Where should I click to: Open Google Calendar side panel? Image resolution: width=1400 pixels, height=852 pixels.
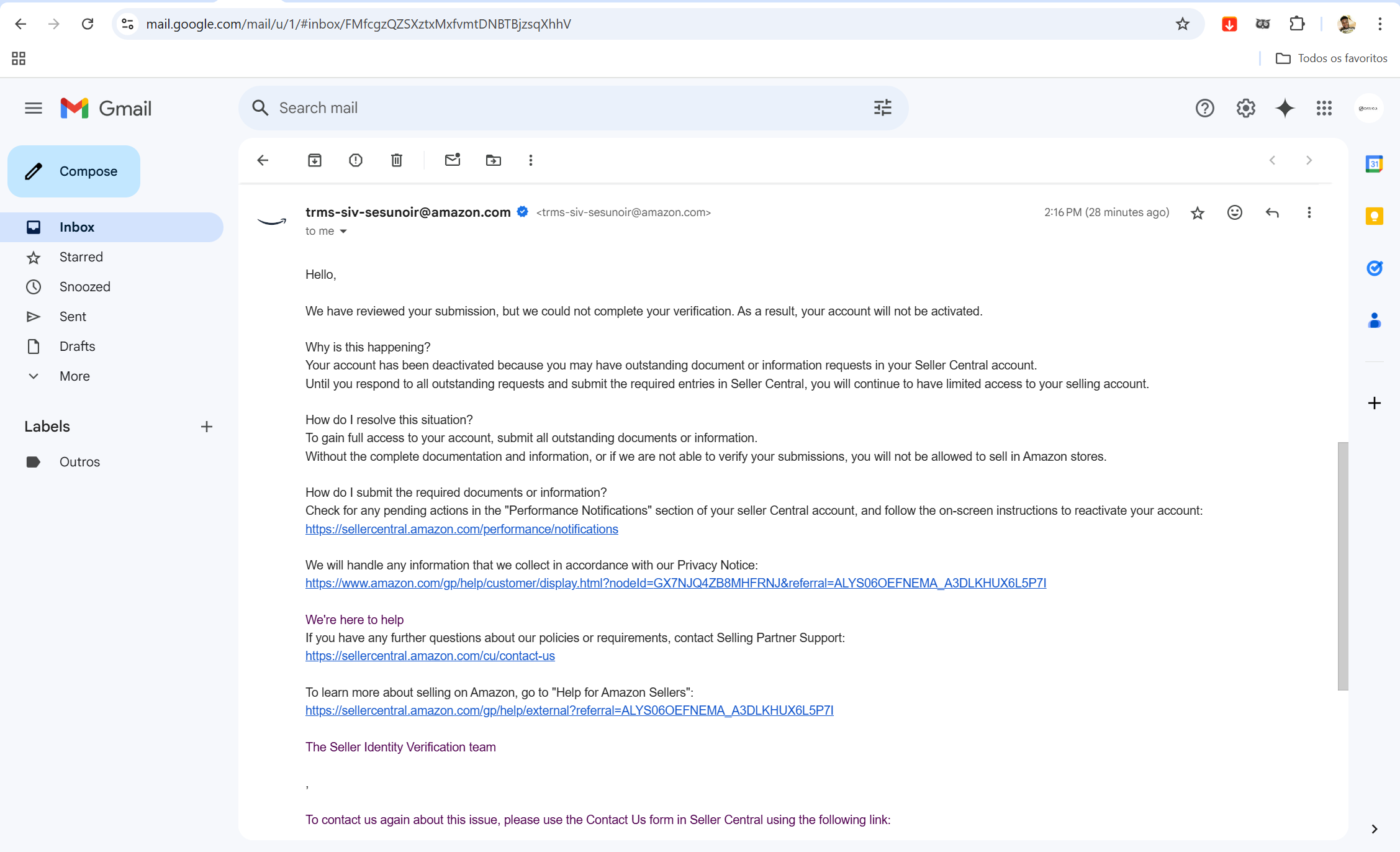coord(1375,165)
